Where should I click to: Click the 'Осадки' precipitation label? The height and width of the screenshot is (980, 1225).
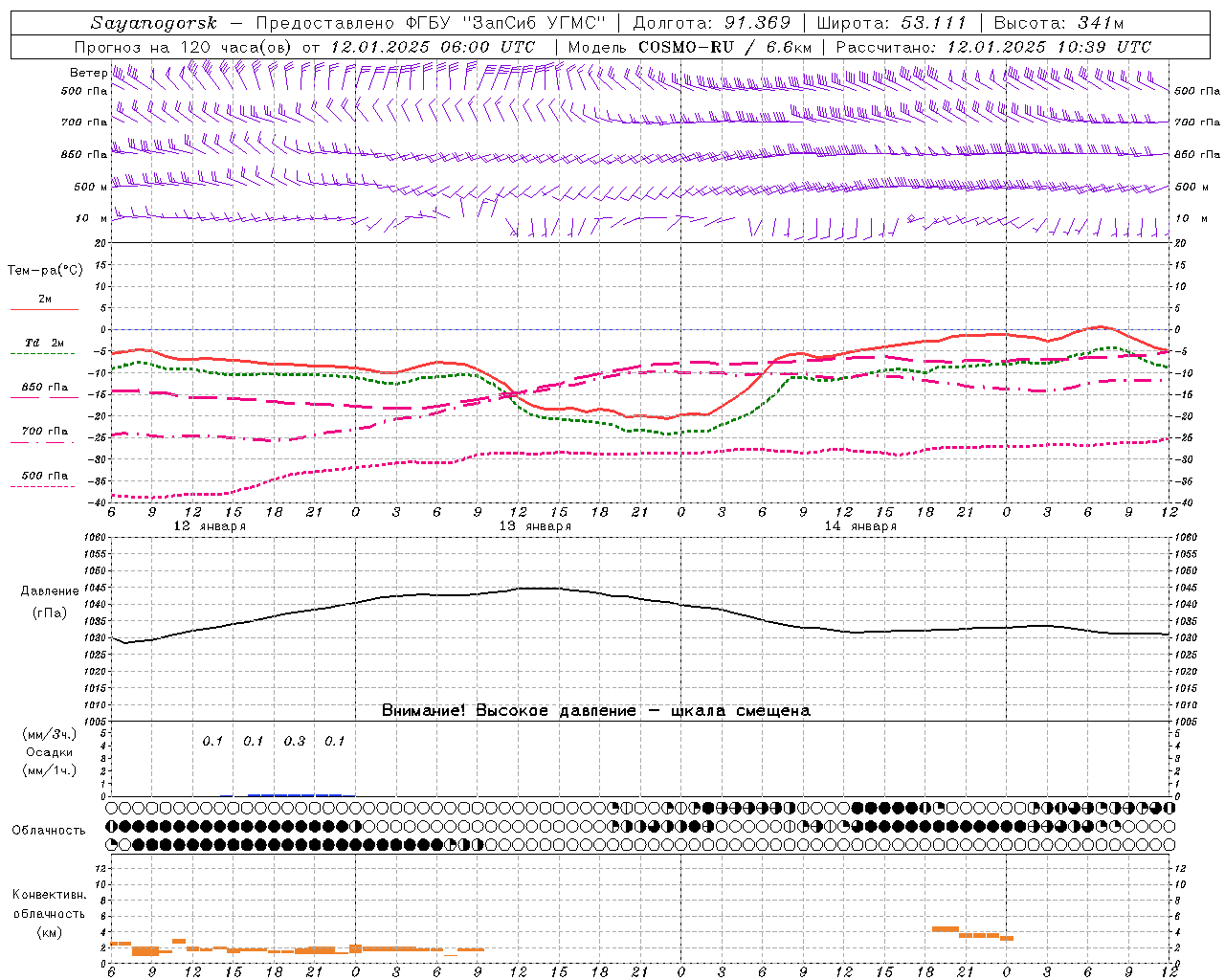click(x=50, y=752)
